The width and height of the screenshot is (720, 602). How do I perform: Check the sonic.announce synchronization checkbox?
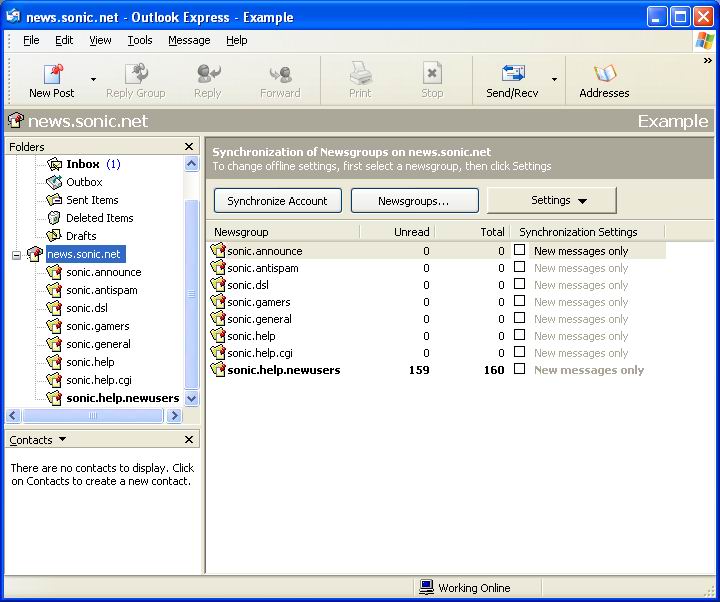click(519, 250)
